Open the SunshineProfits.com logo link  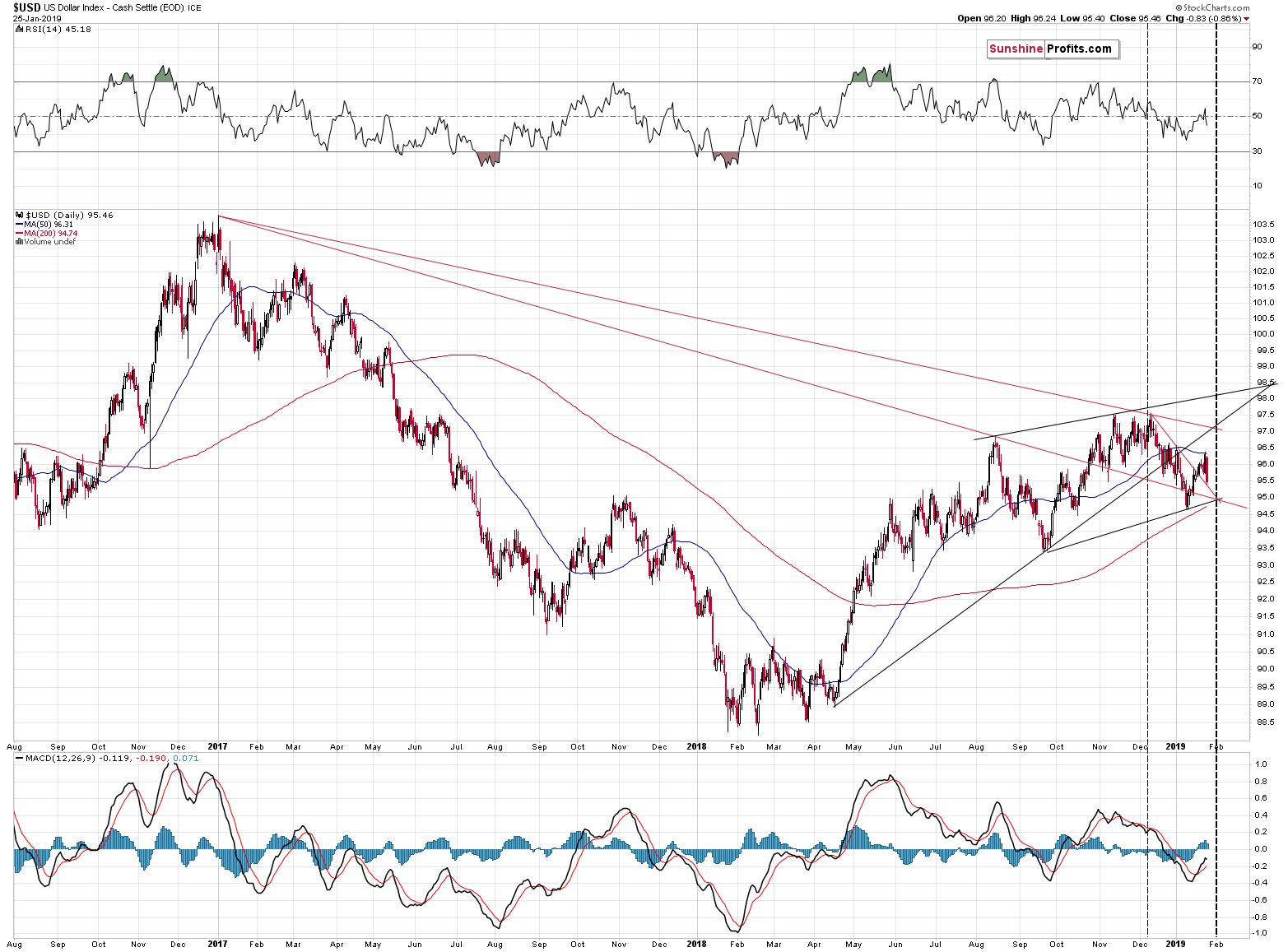tap(1052, 49)
